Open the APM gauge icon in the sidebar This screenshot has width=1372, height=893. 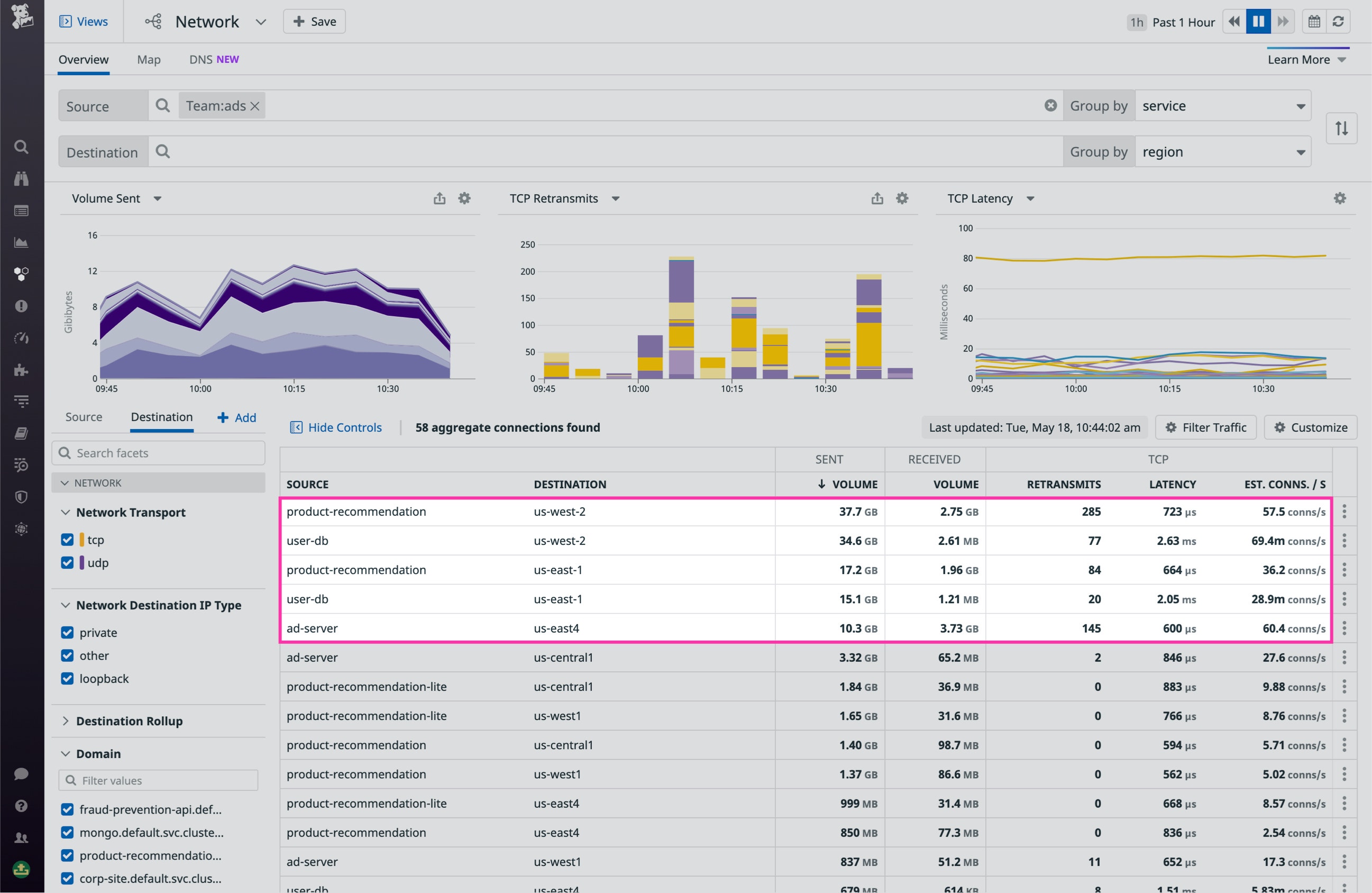(21, 339)
